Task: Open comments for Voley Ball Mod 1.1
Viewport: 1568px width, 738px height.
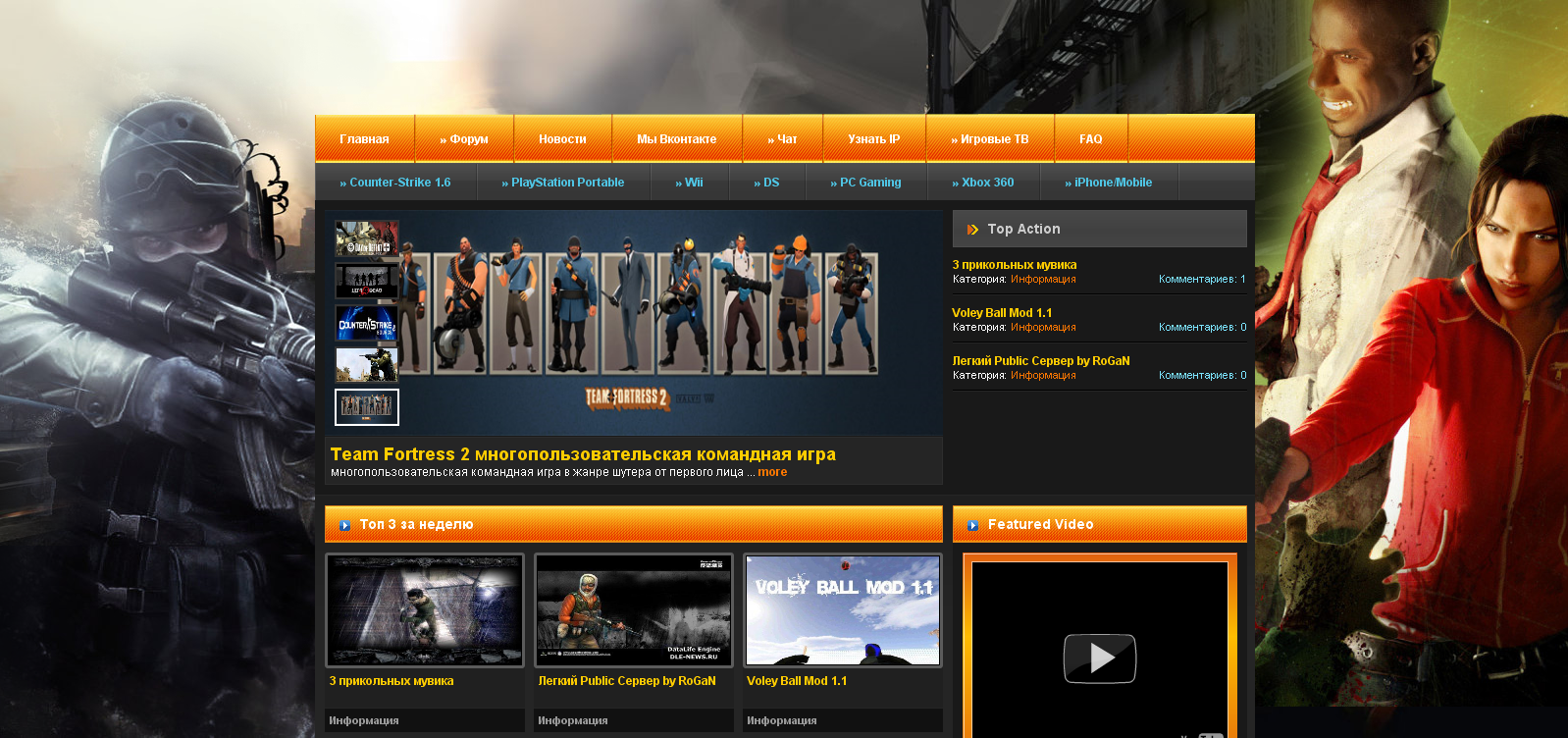Action: tap(1202, 328)
